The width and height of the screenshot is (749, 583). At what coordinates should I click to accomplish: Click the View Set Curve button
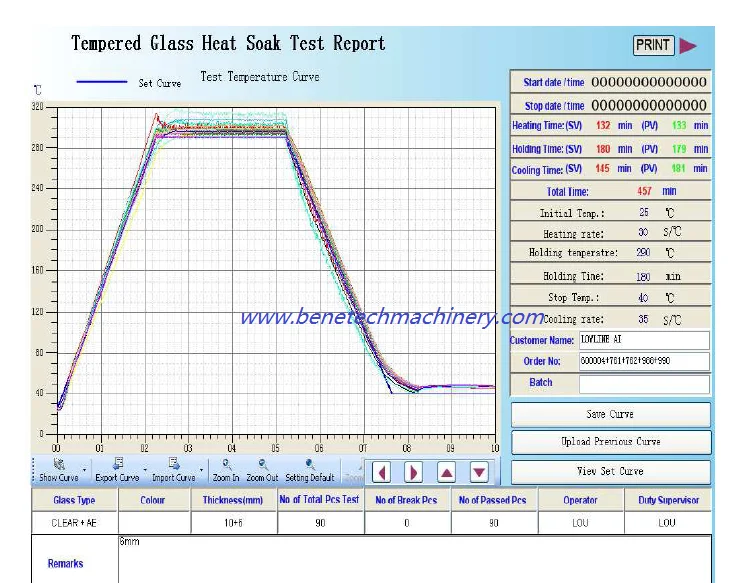pyautogui.click(x=610, y=472)
